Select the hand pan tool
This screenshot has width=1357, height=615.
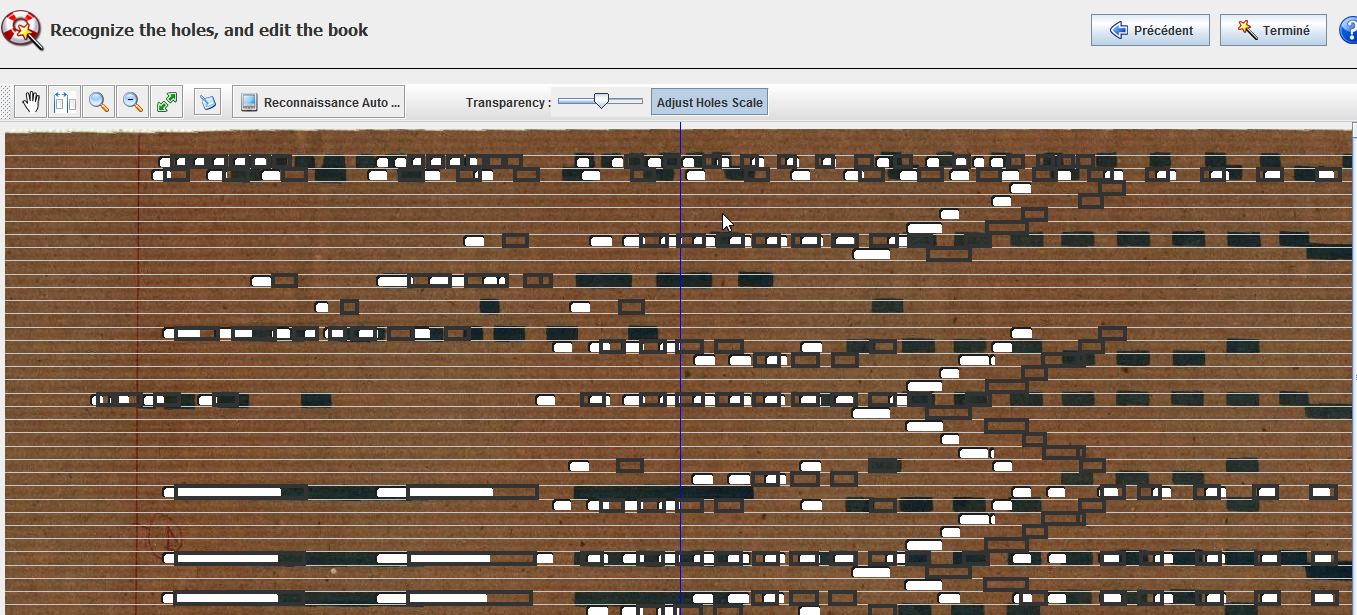pyautogui.click(x=31, y=102)
